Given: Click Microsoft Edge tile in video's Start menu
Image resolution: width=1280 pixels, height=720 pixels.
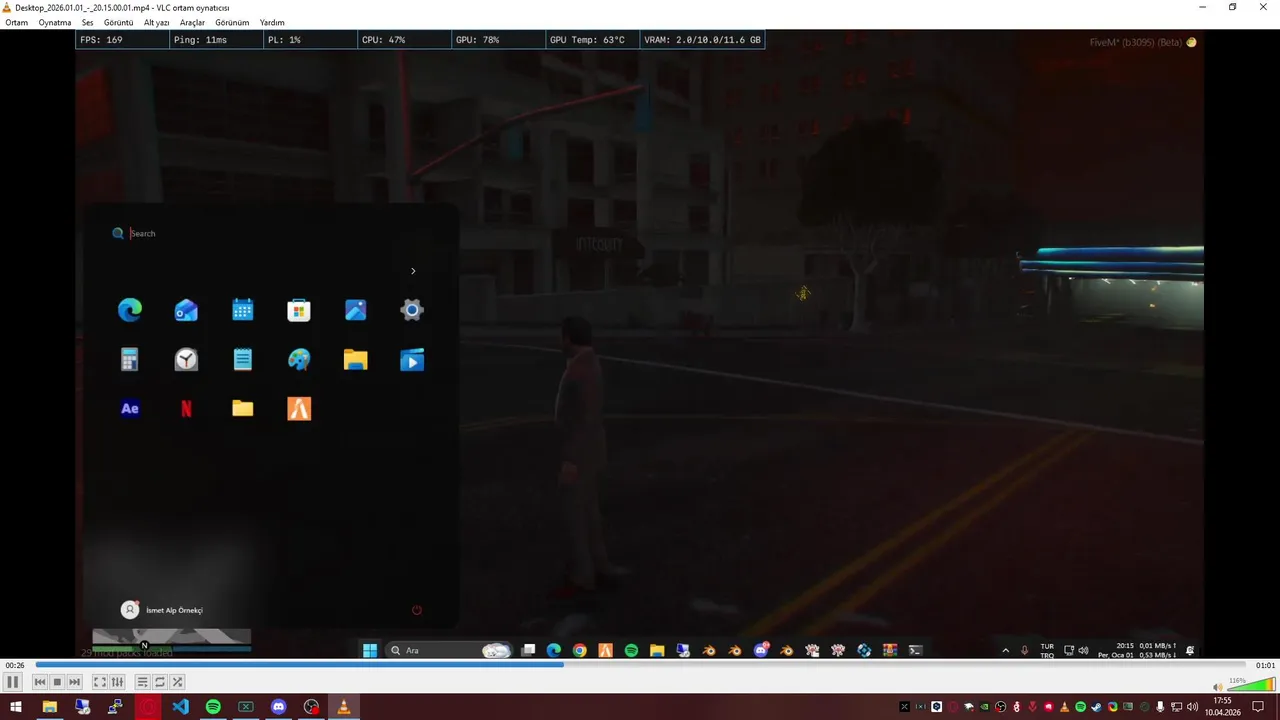Looking at the screenshot, I should click(x=130, y=310).
